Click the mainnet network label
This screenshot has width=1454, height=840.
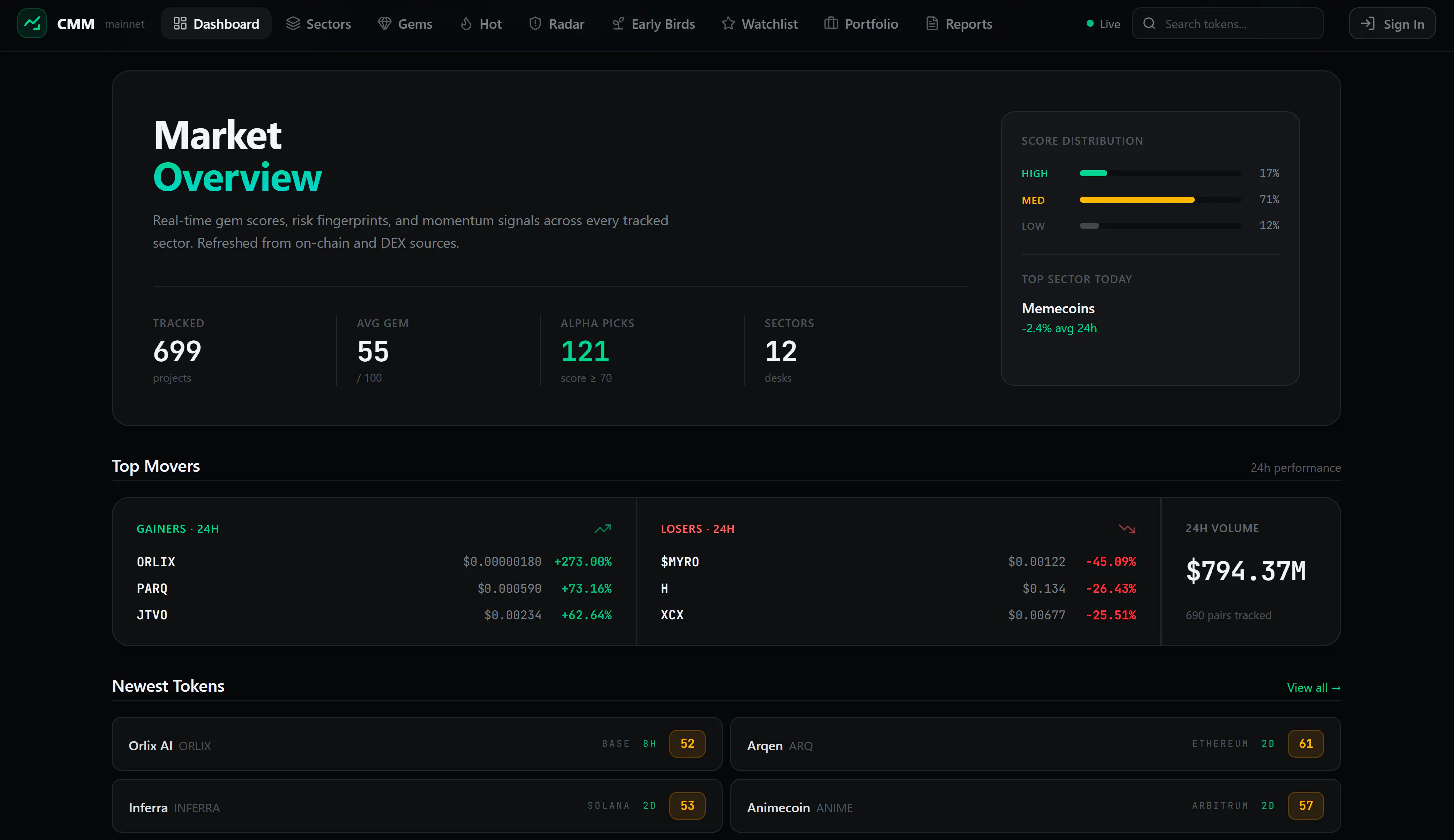pyautogui.click(x=125, y=24)
